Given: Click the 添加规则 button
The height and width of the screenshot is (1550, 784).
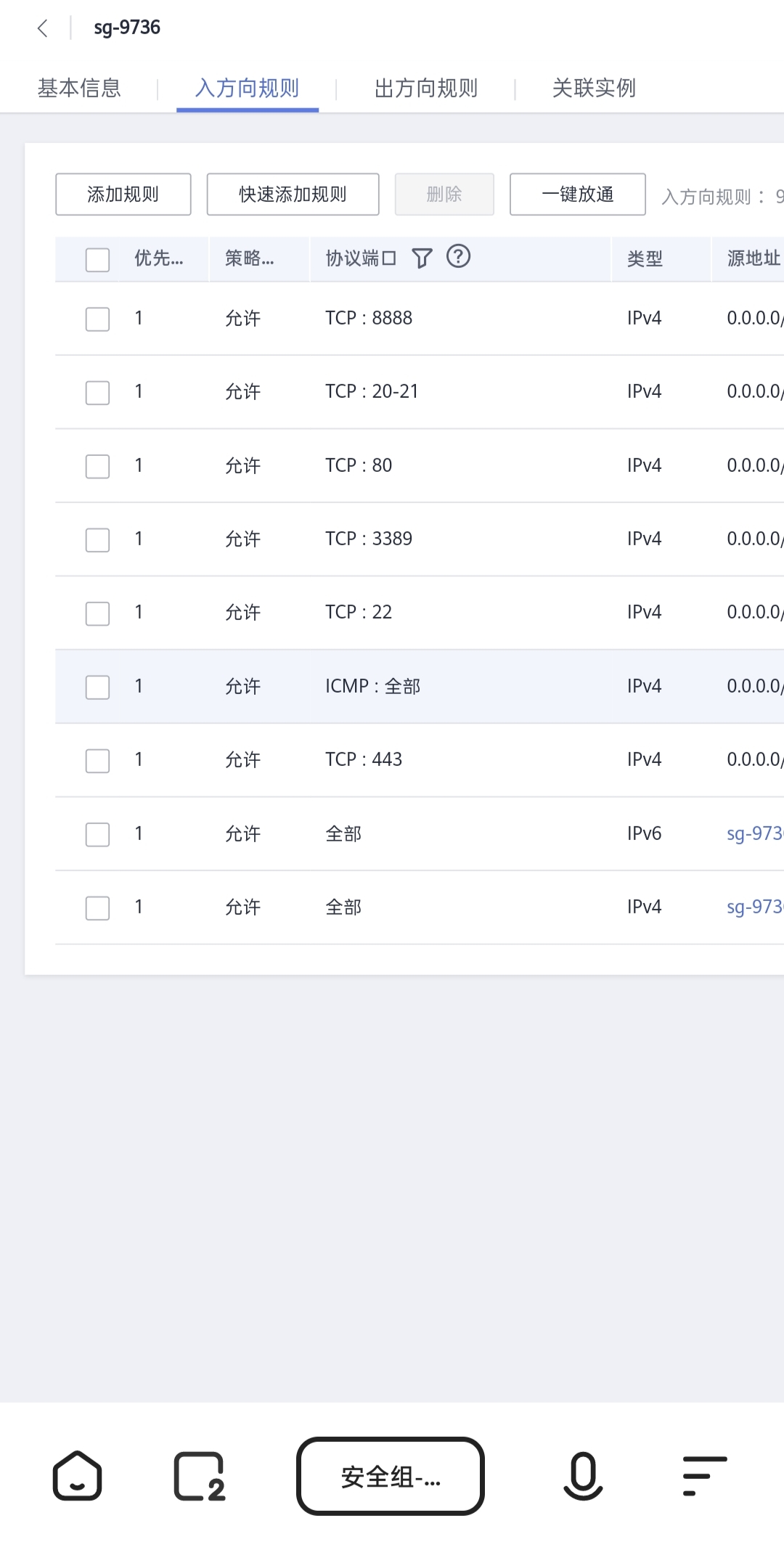Looking at the screenshot, I should coord(123,194).
